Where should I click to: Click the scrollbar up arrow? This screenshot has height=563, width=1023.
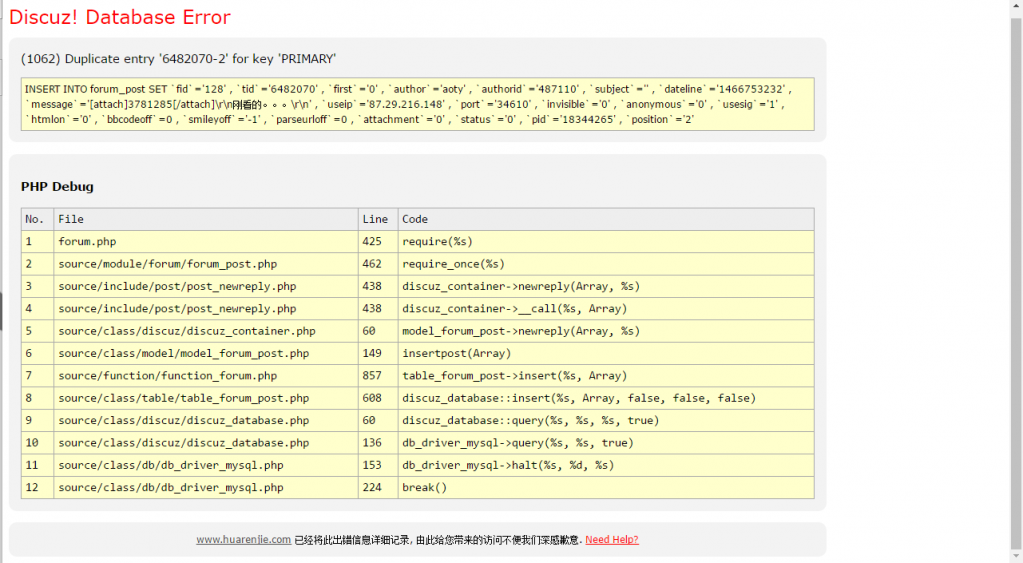point(1015,7)
